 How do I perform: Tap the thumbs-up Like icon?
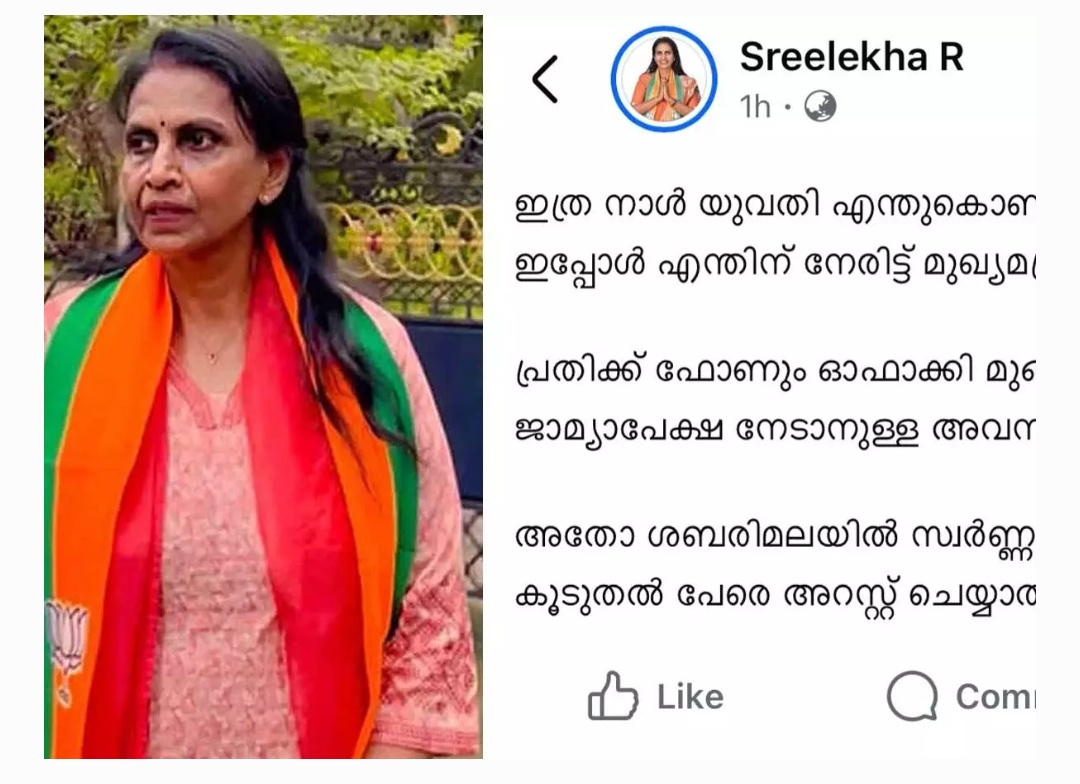[x=612, y=697]
